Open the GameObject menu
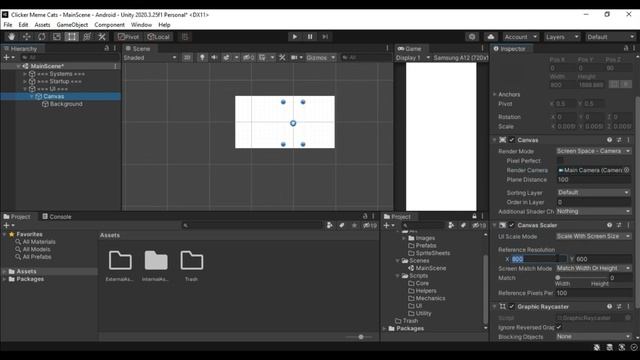Image resolution: width=640 pixels, height=360 pixels. [x=72, y=25]
